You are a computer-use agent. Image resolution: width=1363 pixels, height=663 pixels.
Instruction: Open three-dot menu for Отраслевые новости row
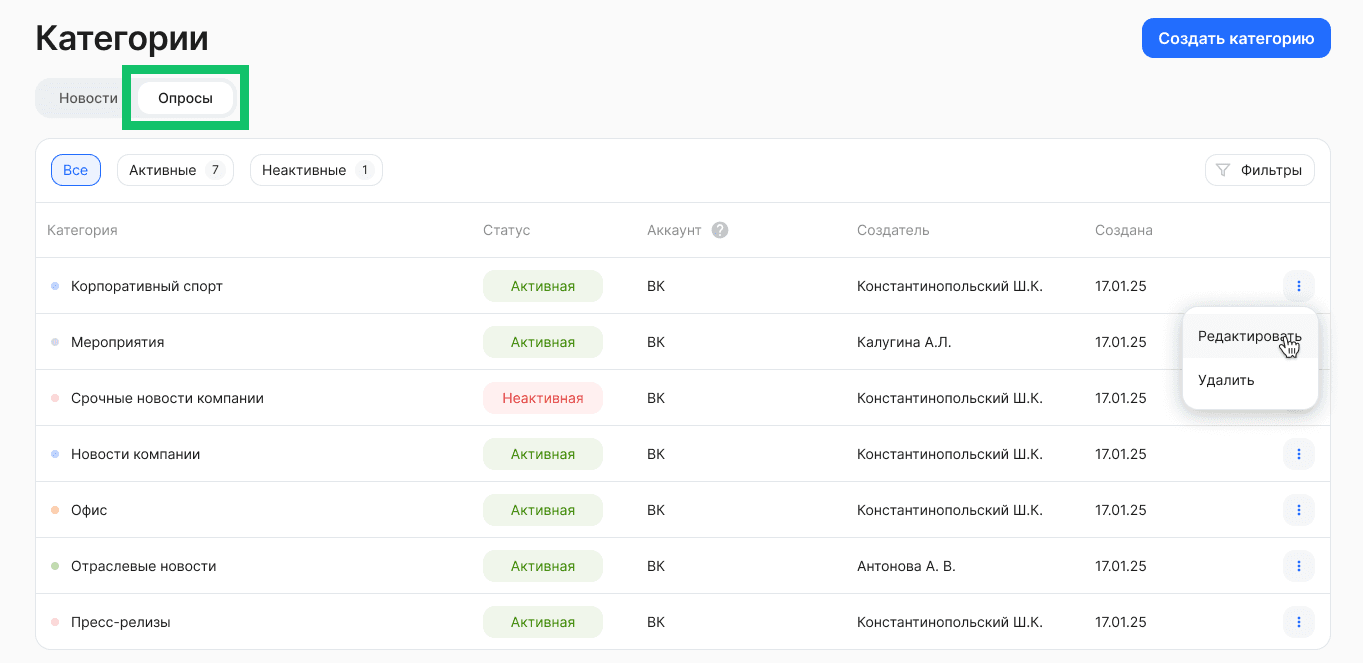[x=1298, y=566]
